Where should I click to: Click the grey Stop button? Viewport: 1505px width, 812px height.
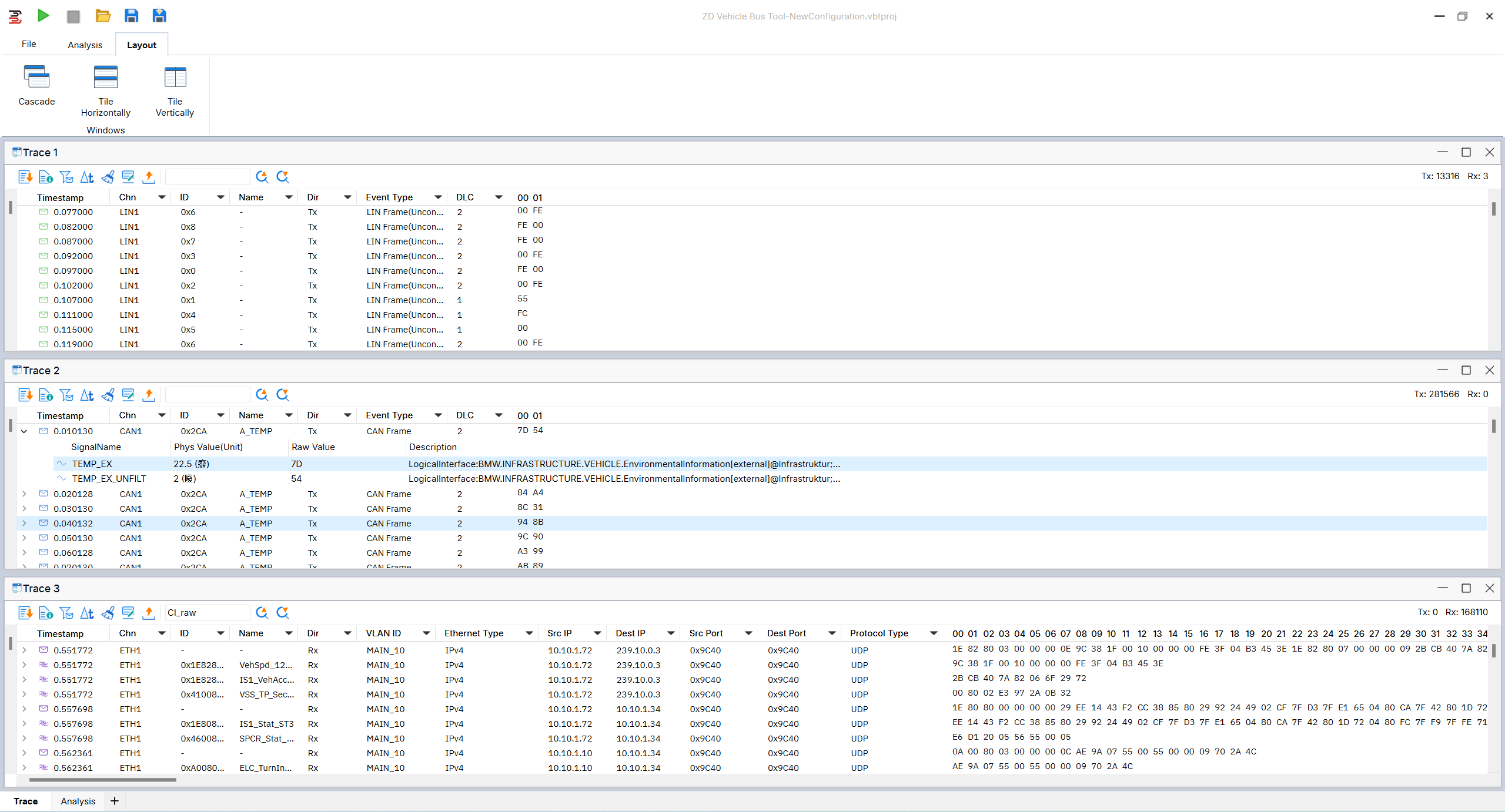click(x=73, y=16)
